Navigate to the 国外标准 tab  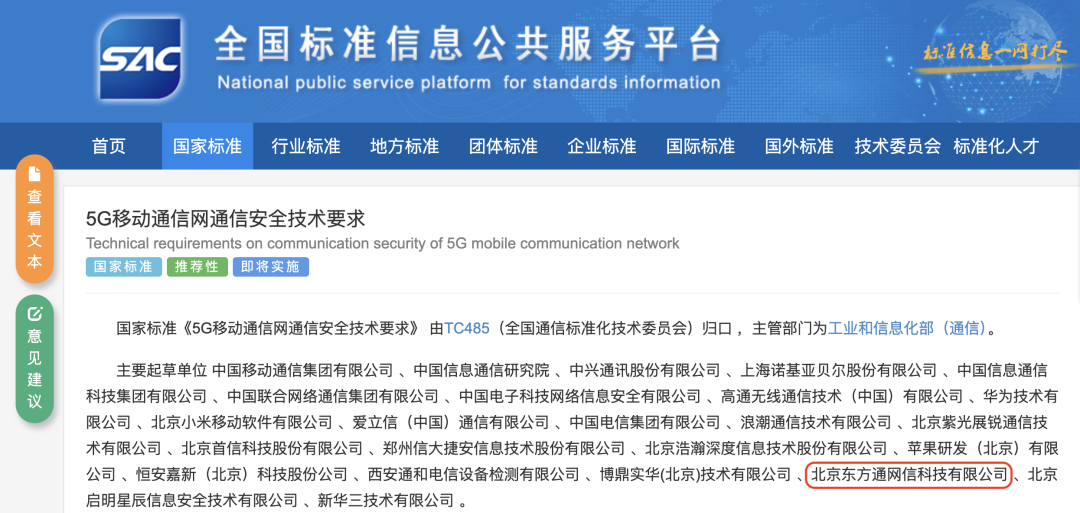[799, 146]
